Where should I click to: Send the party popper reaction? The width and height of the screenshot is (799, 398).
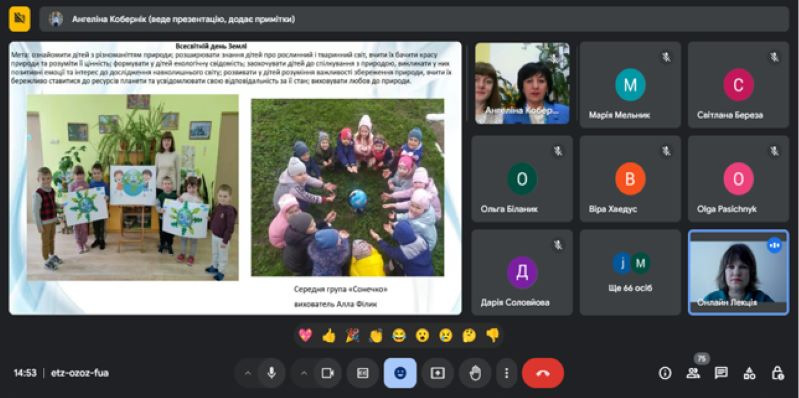click(x=353, y=335)
